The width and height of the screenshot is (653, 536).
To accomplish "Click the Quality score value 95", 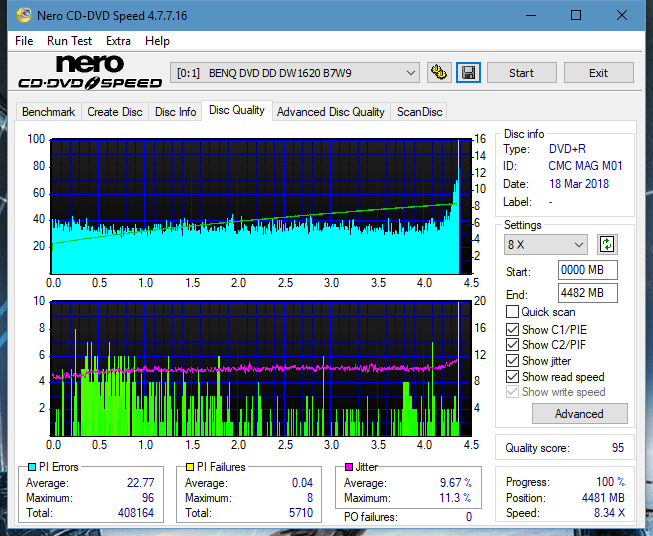I will 618,448.
